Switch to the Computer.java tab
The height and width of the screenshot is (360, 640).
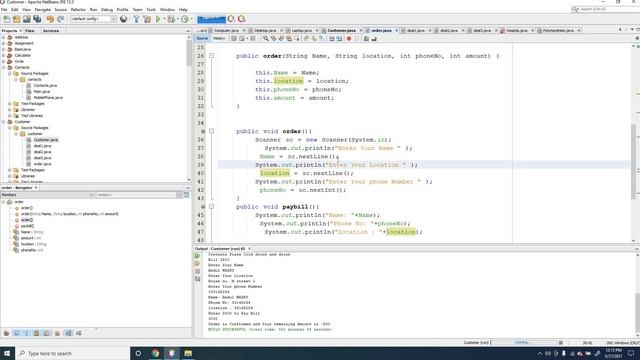(226, 31)
